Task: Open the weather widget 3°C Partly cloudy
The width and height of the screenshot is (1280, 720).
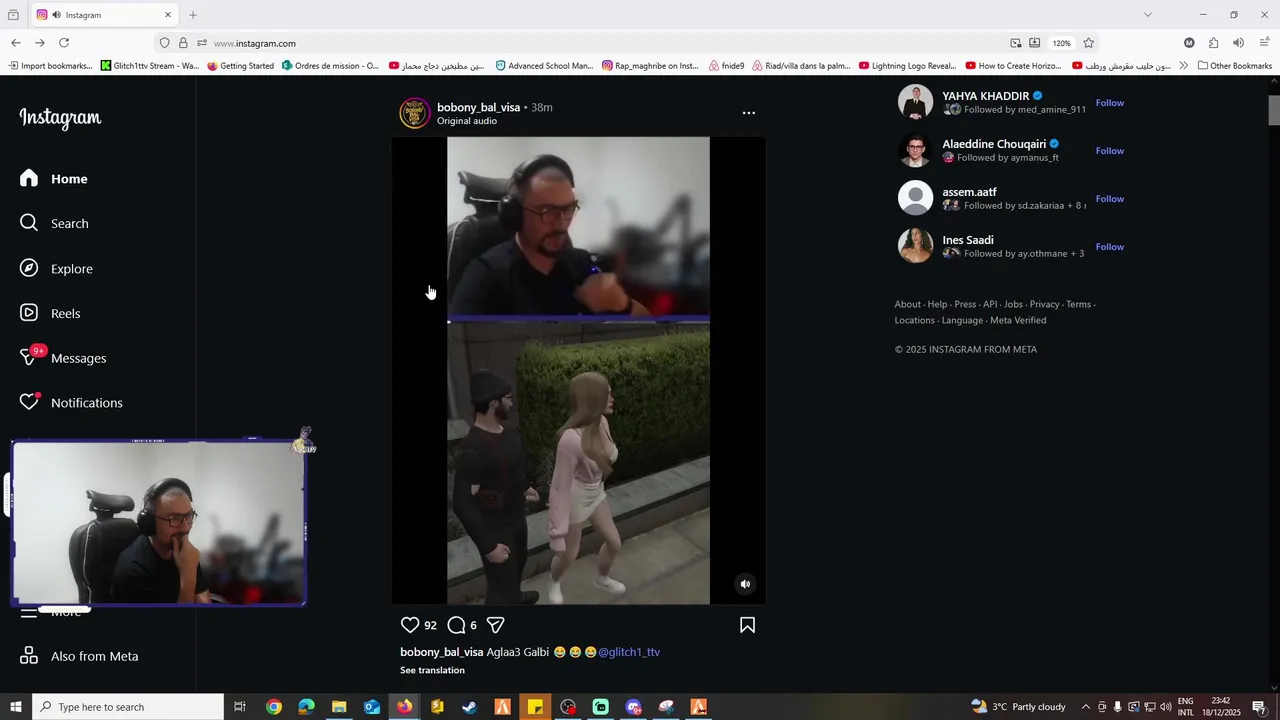Action: pos(1018,707)
